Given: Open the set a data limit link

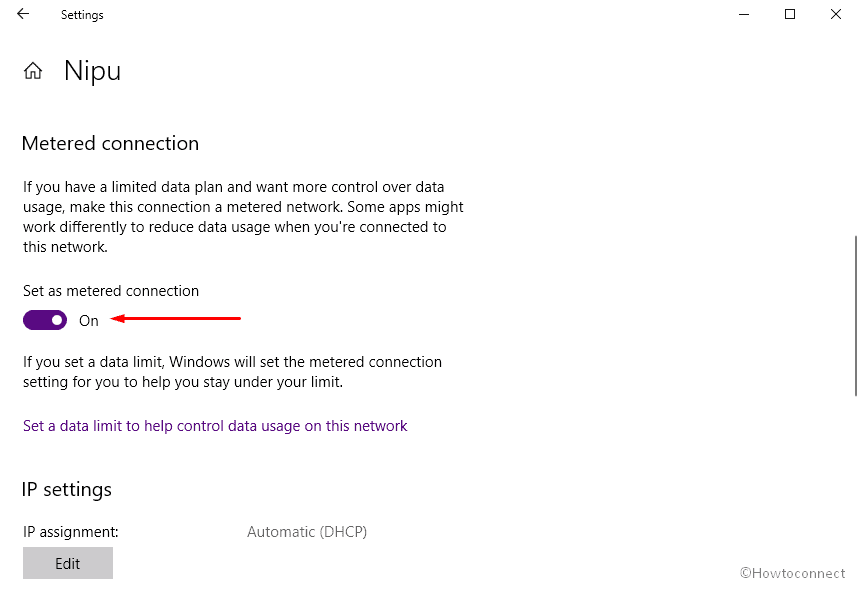Looking at the screenshot, I should click(x=215, y=426).
